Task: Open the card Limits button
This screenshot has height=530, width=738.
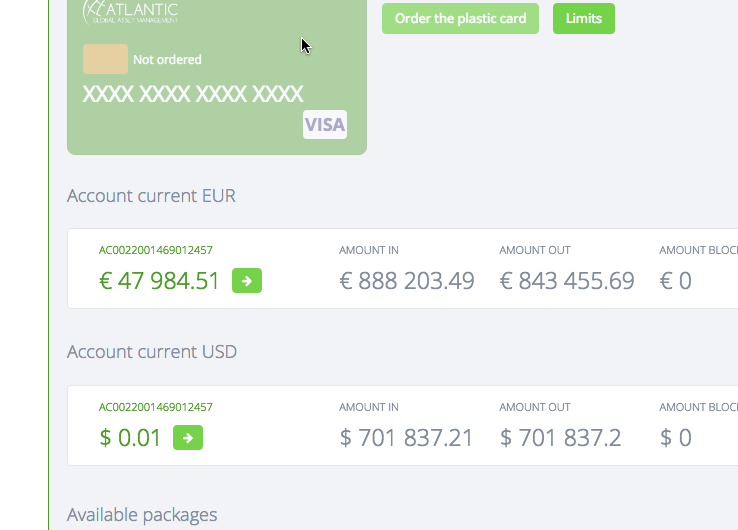Action: [583, 18]
